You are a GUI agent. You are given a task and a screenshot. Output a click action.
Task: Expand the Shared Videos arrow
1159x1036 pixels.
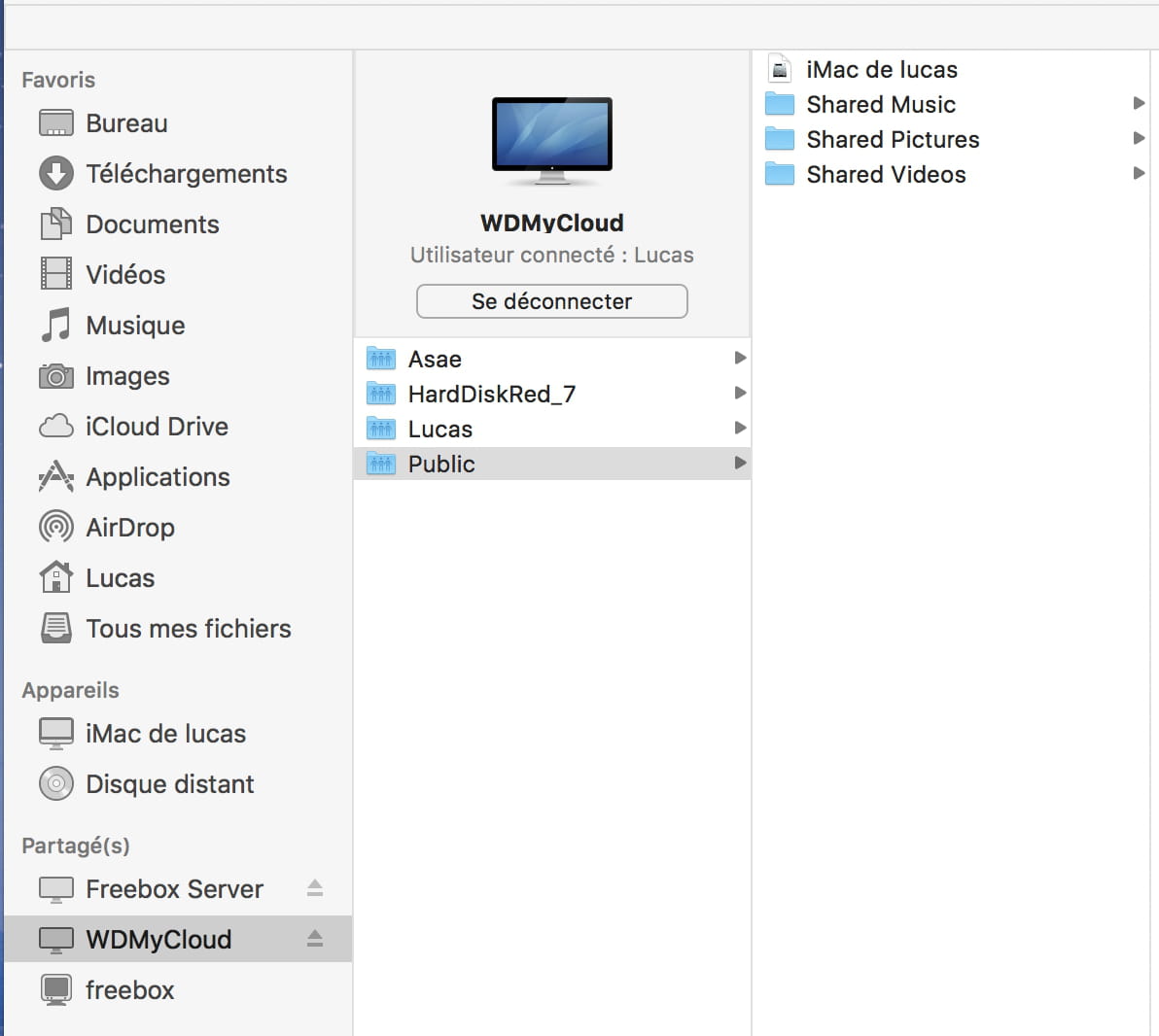[1139, 173]
